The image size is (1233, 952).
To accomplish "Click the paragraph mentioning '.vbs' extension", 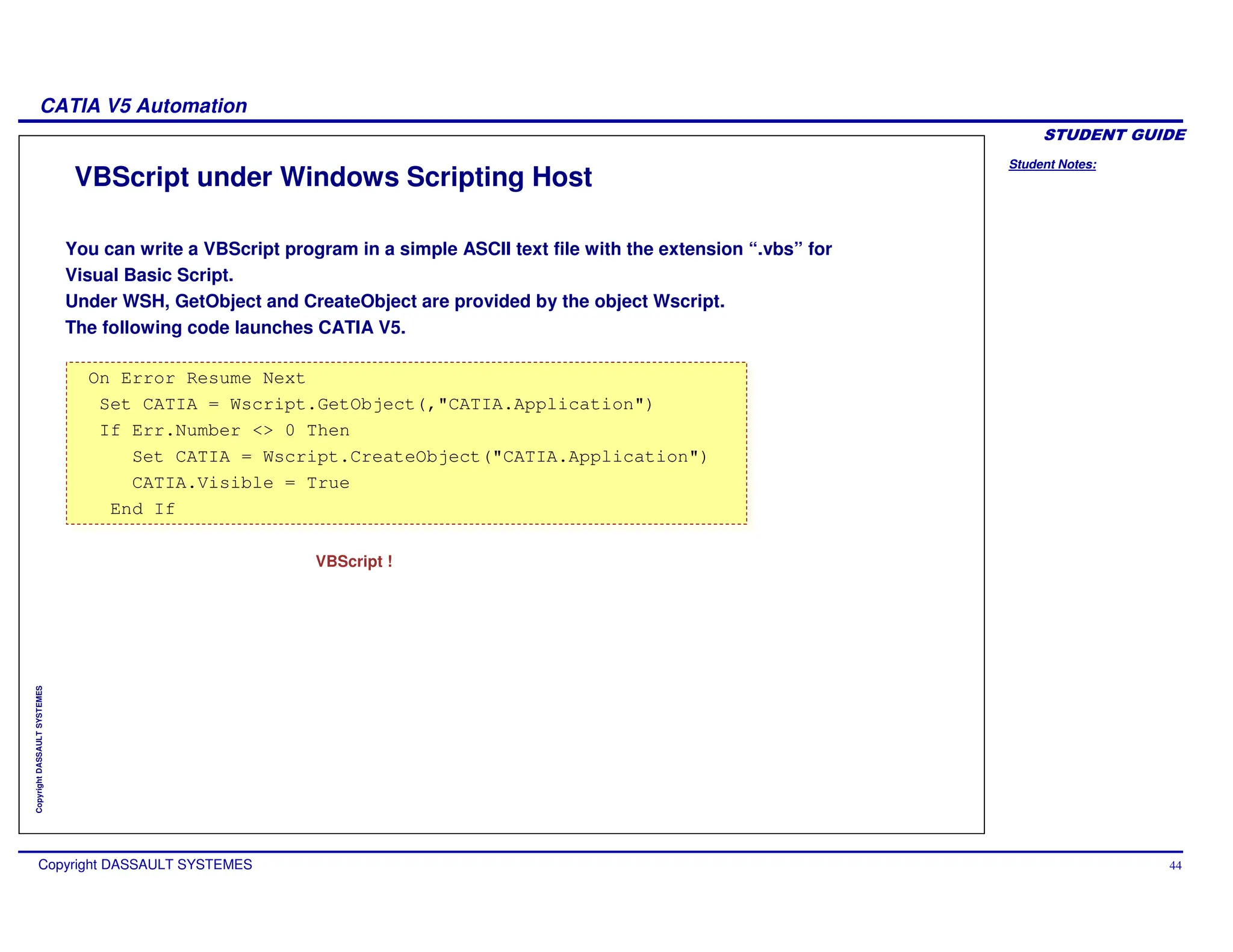I will [448, 249].
